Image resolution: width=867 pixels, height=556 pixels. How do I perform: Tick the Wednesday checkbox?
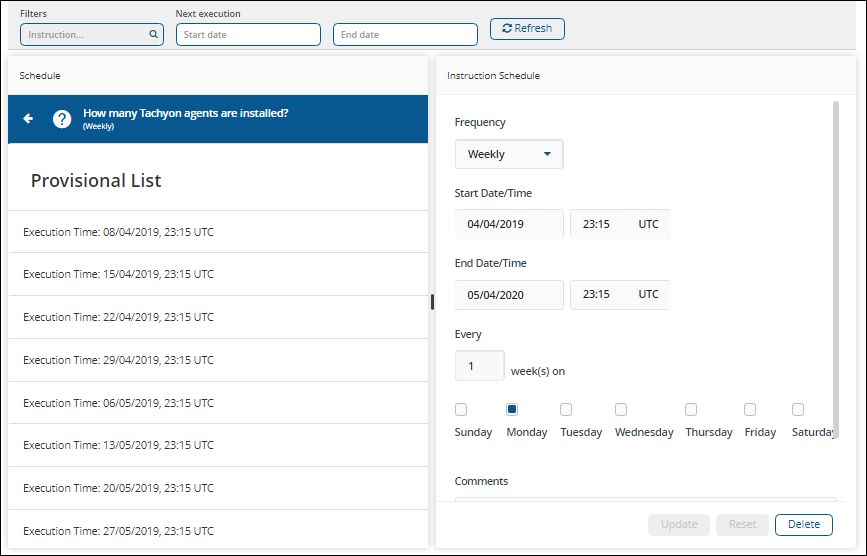pyautogui.click(x=620, y=409)
